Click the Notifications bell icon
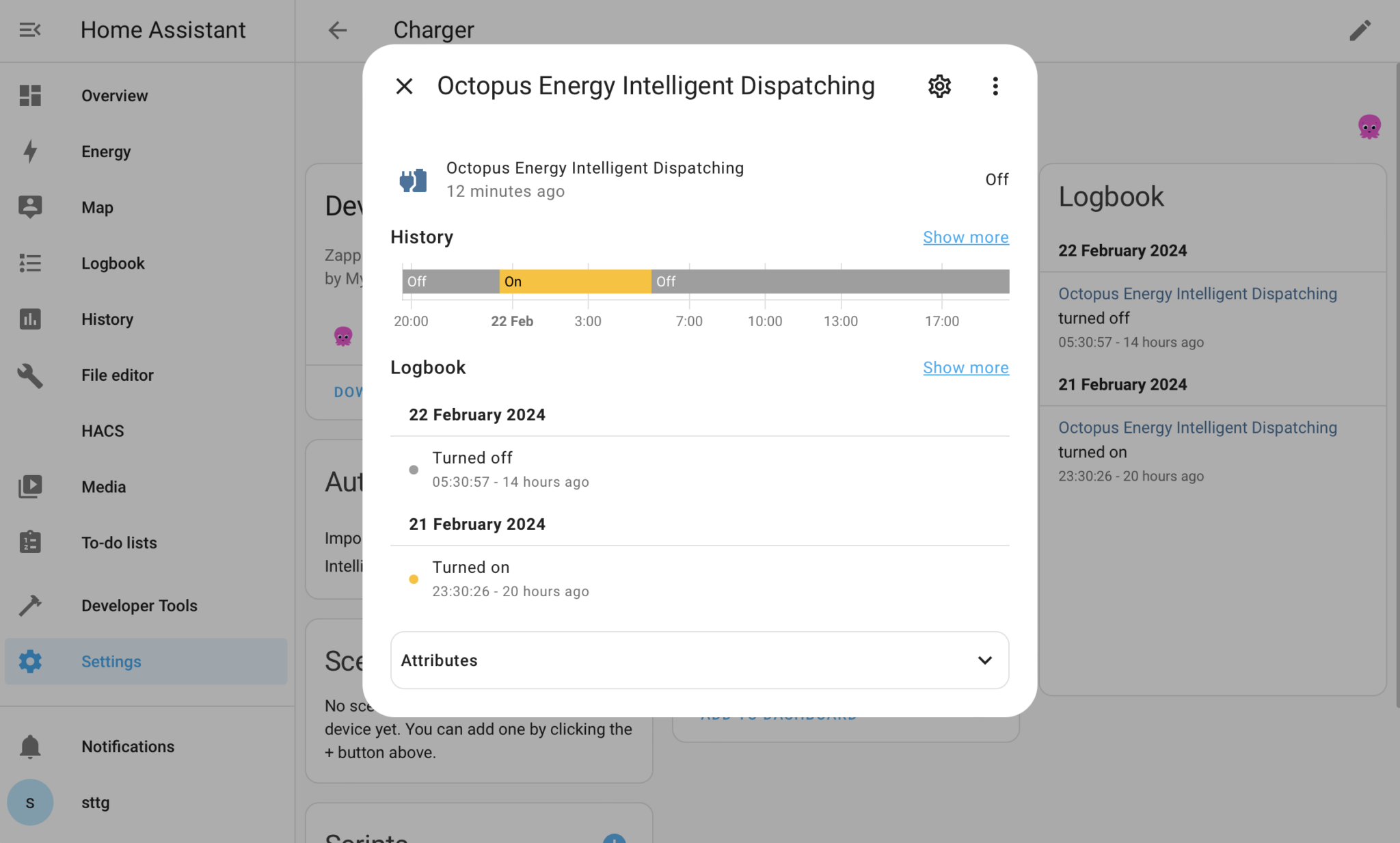 coord(30,746)
